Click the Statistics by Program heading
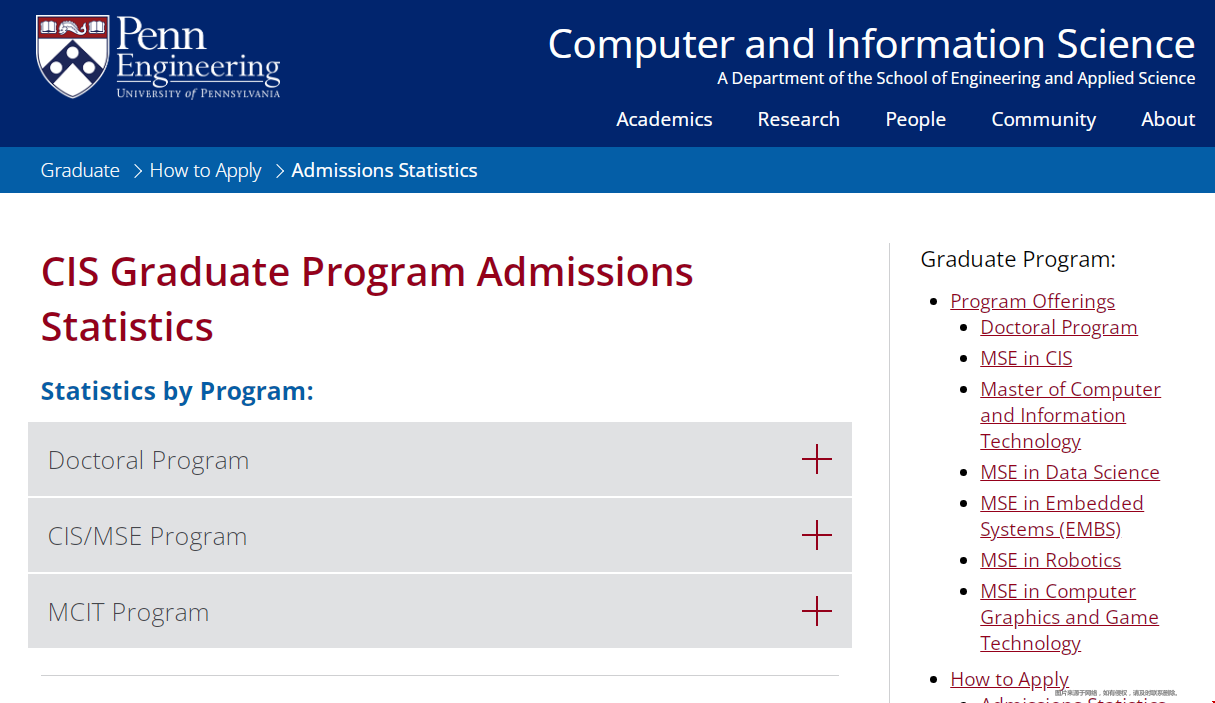 (177, 391)
